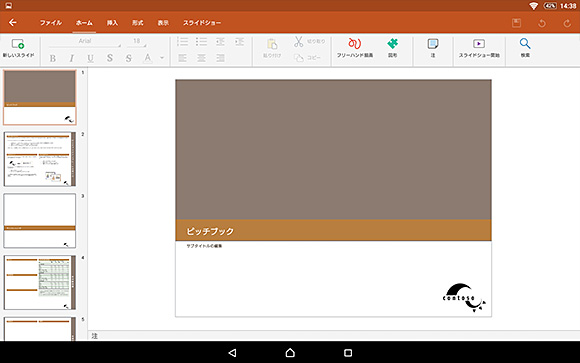Open the ファイル tab
The image size is (580, 363).
(51, 23)
